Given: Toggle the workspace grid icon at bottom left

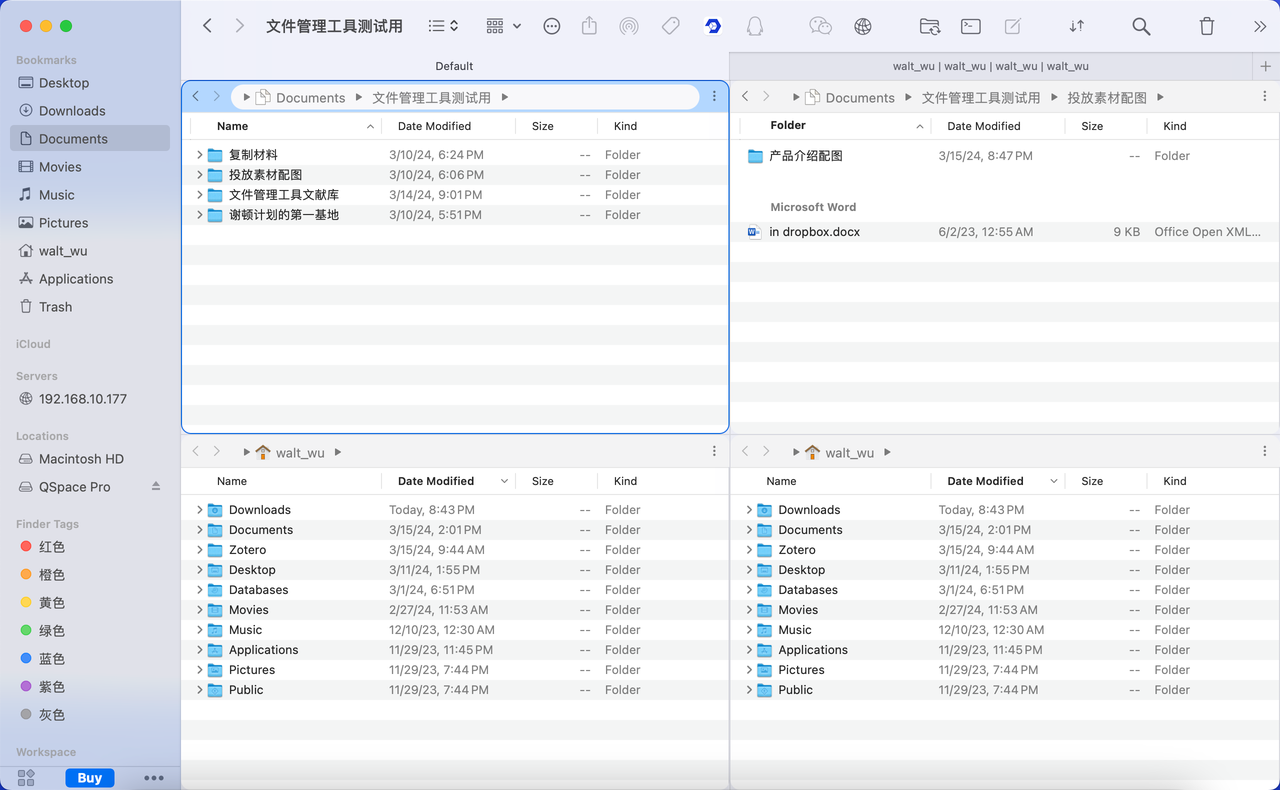Looking at the screenshot, I should coord(27,777).
